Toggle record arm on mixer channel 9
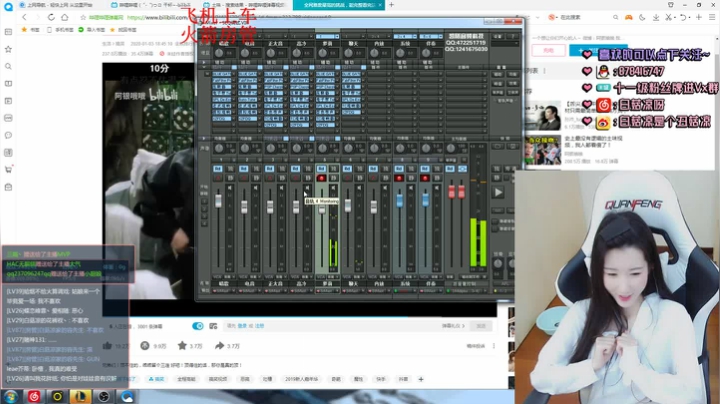Image resolution: width=720 pixels, height=404 pixels. 425,178
